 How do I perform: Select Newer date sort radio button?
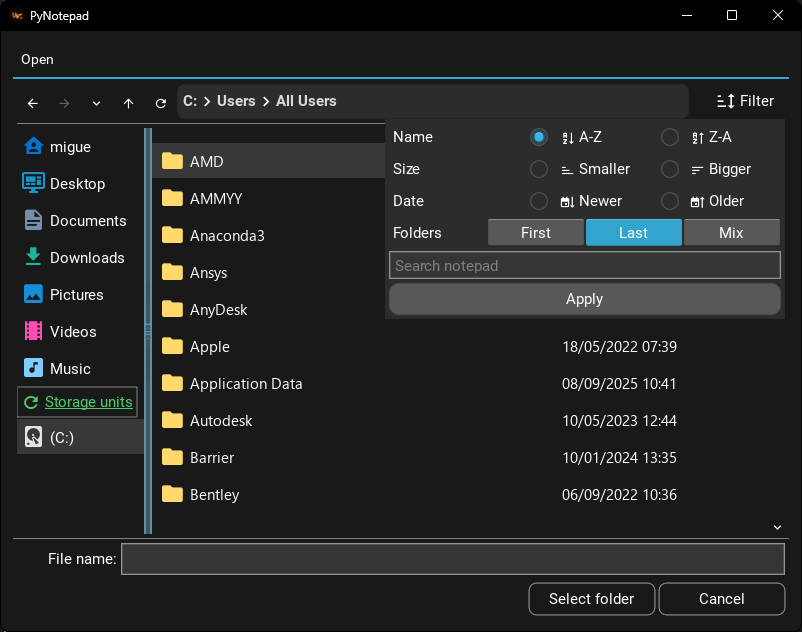(x=539, y=201)
